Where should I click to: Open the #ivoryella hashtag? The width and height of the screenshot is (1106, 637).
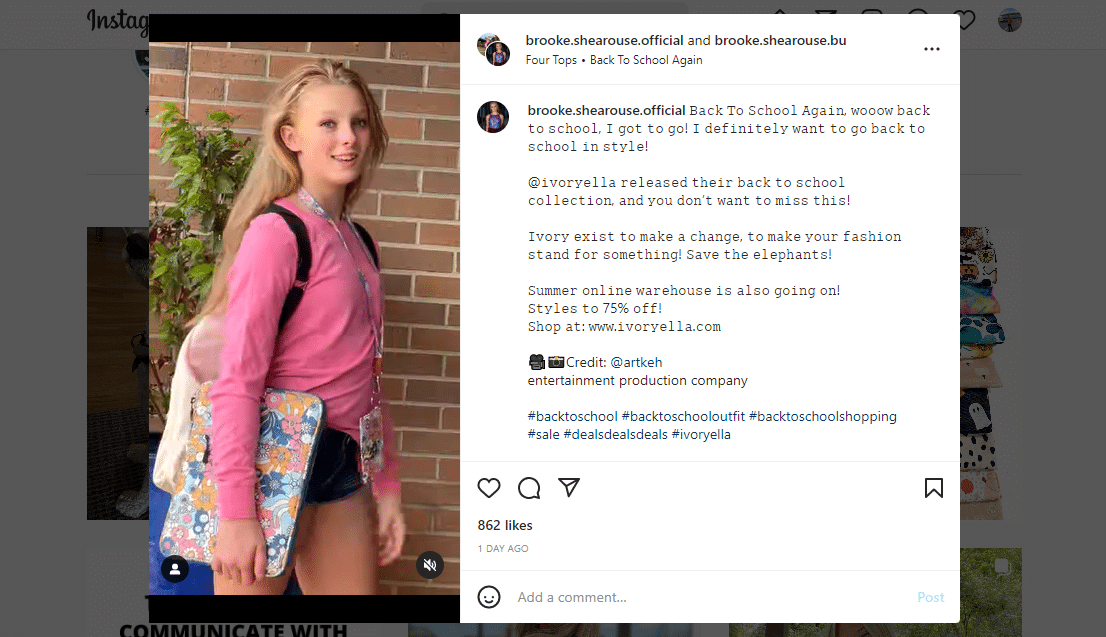701,435
